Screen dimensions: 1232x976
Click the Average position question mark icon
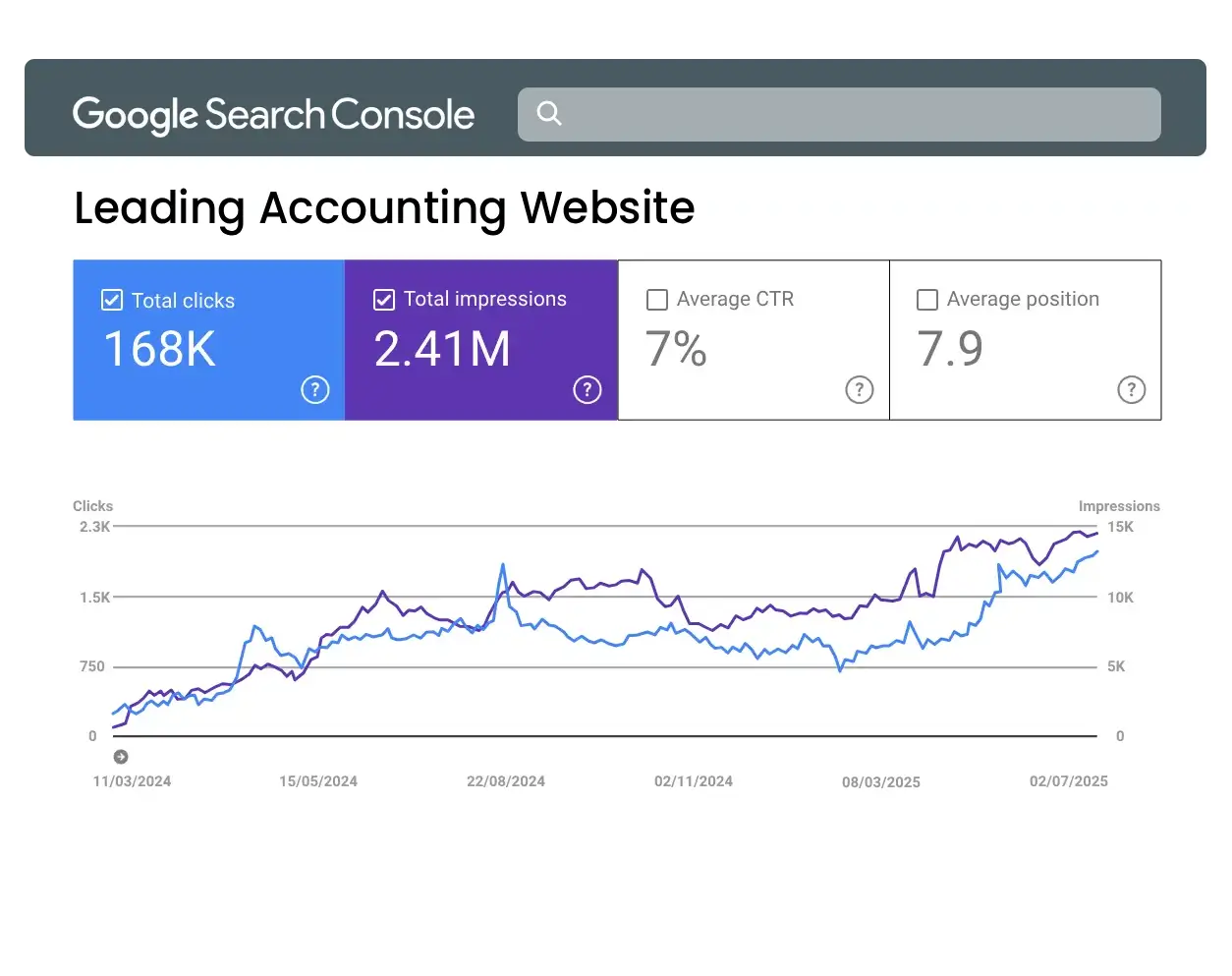pos(1131,389)
